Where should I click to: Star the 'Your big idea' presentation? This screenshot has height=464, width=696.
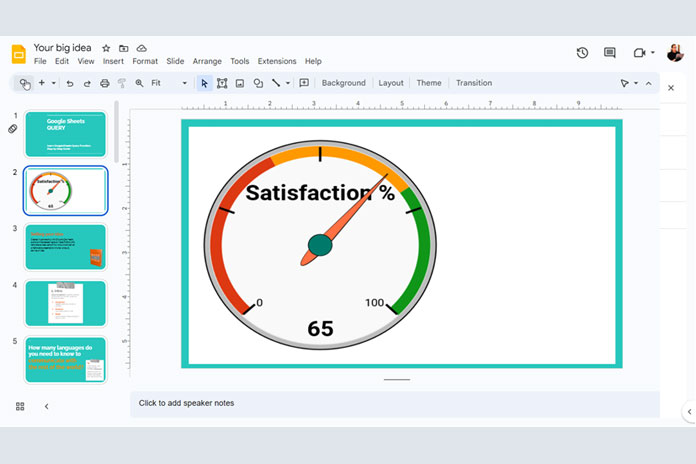[106, 48]
